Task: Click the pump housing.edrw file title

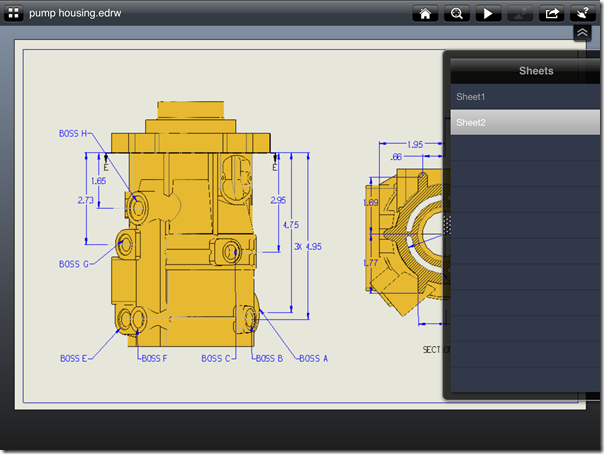Action: tap(75, 13)
